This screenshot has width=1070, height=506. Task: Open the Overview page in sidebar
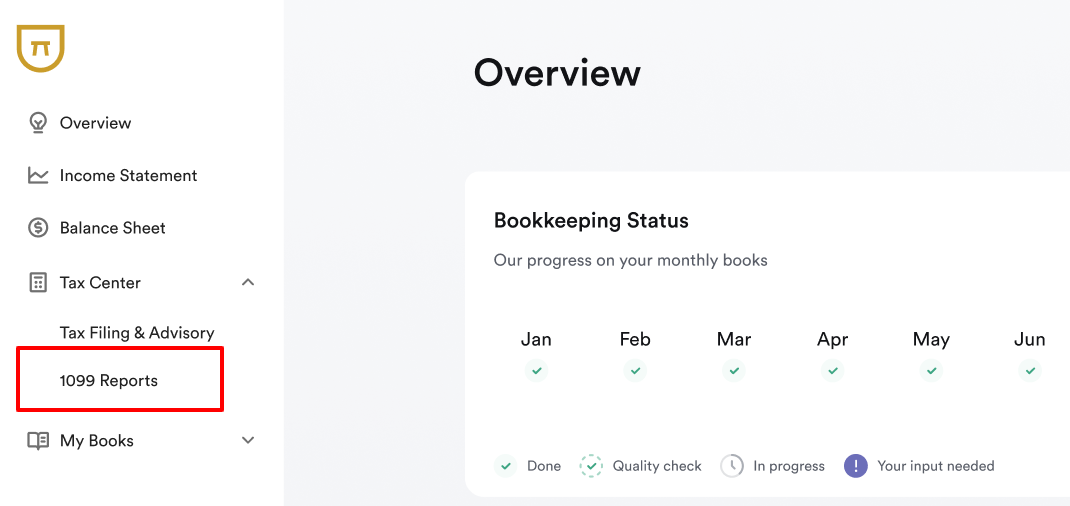click(x=95, y=123)
